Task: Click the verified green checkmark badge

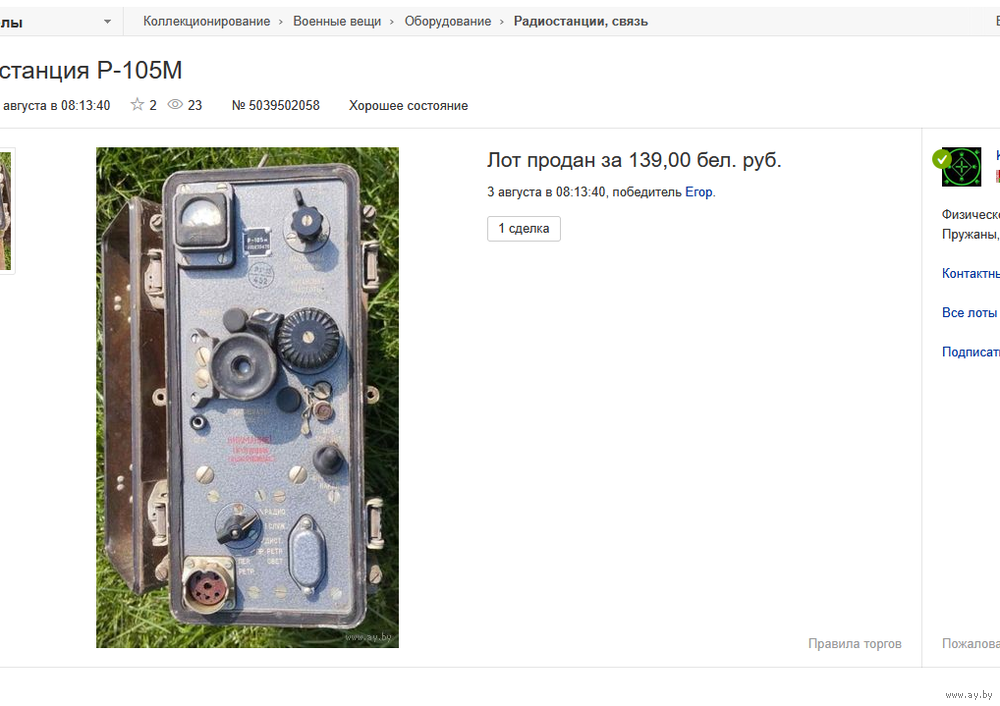Action: click(x=942, y=159)
